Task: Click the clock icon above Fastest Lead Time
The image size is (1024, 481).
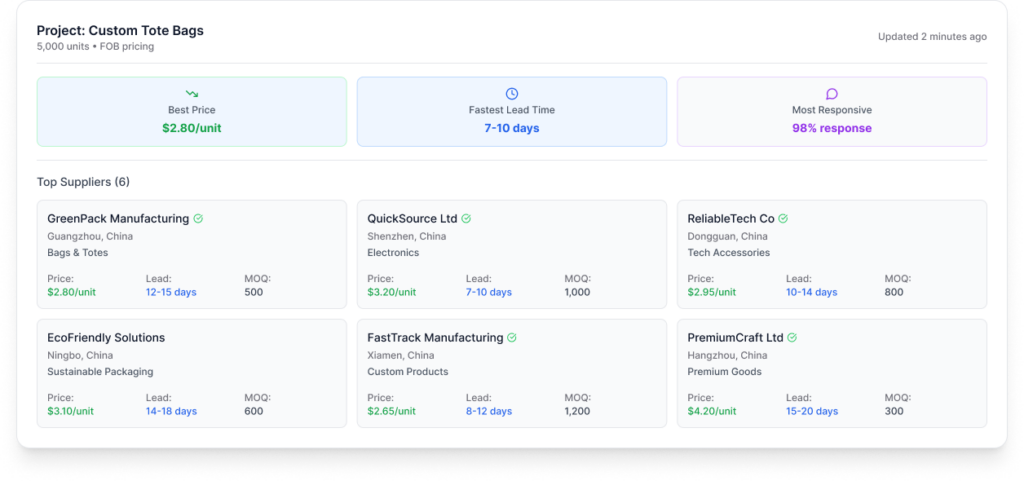Action: coord(512,94)
